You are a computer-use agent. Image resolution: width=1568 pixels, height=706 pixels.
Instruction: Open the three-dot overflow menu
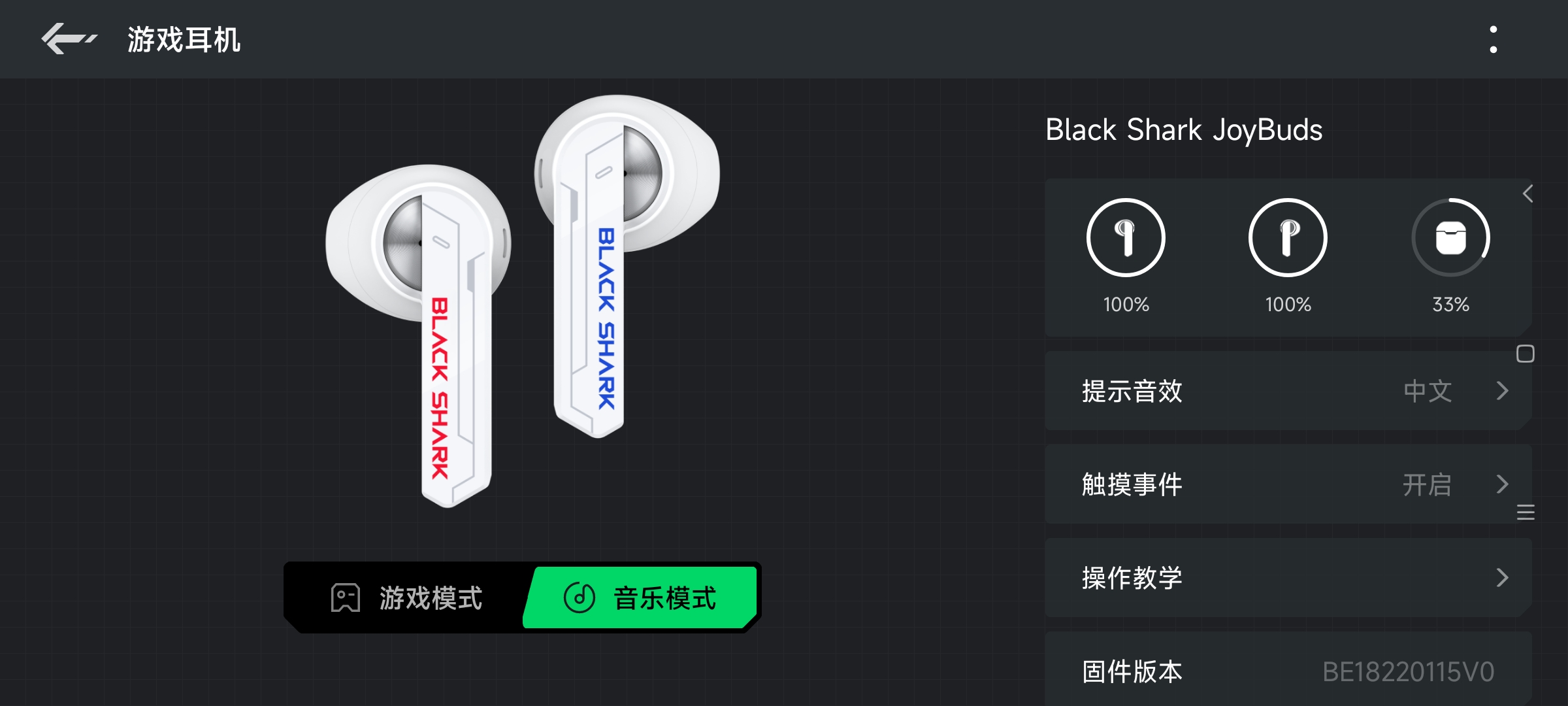click(1493, 39)
